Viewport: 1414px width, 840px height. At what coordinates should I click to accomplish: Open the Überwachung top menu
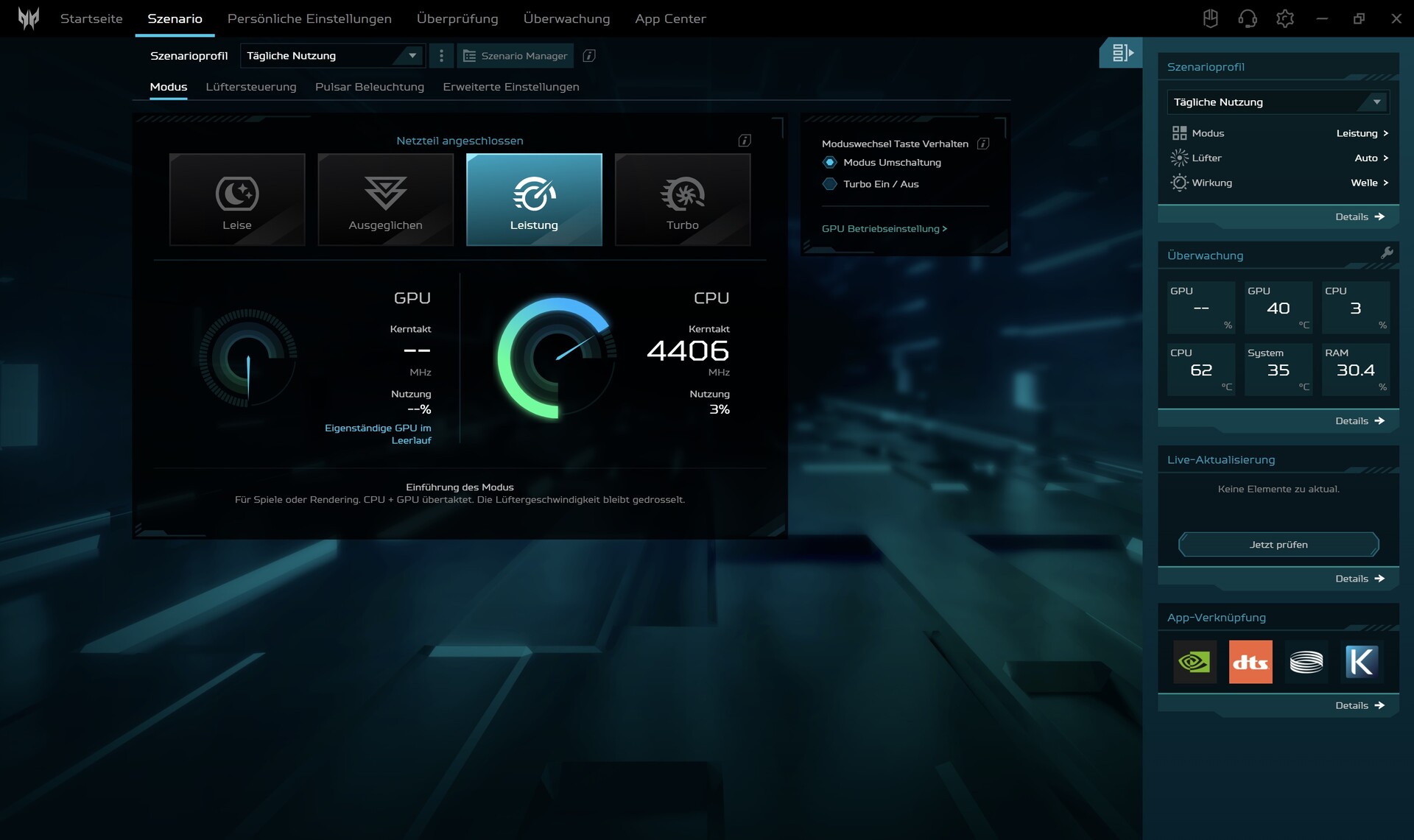(566, 18)
